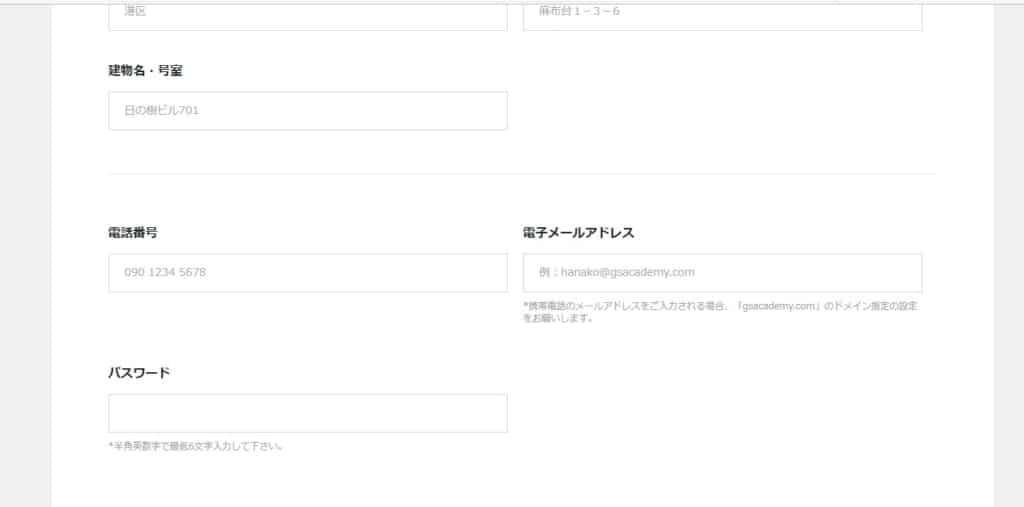Click the 建物名・号室 input box

tap(307, 111)
